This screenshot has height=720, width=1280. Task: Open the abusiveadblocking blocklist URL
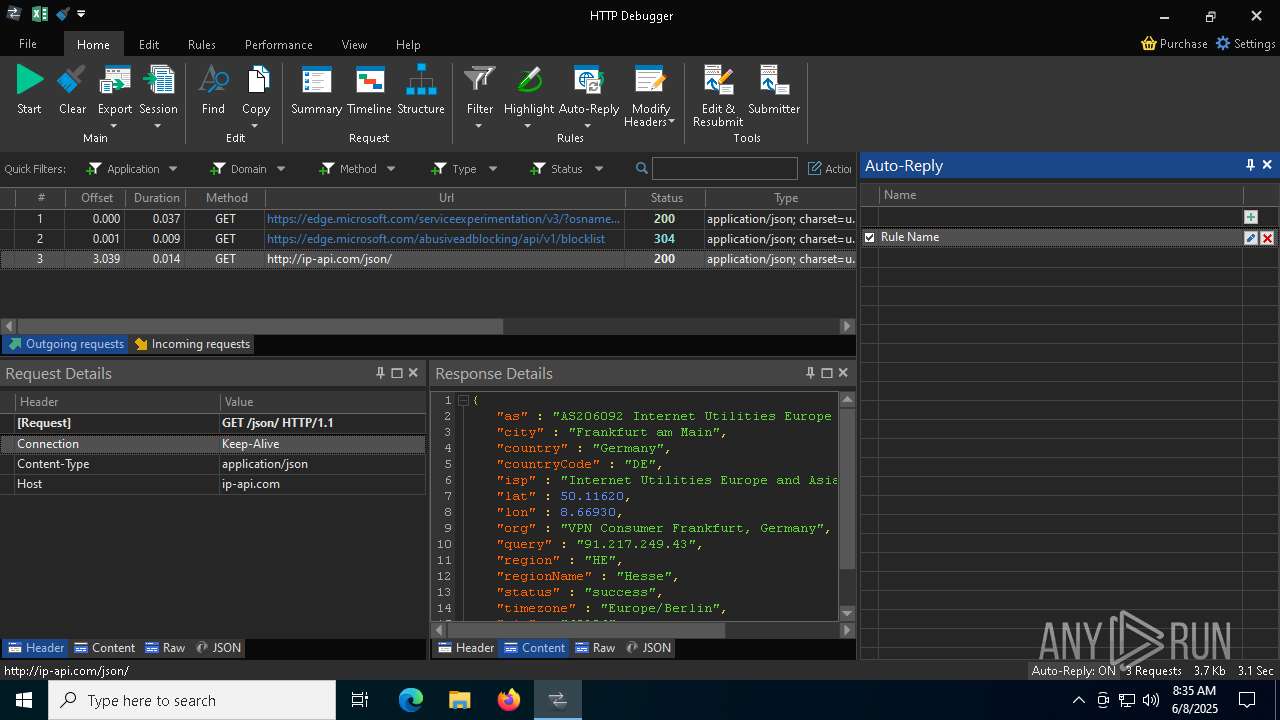(x=436, y=239)
